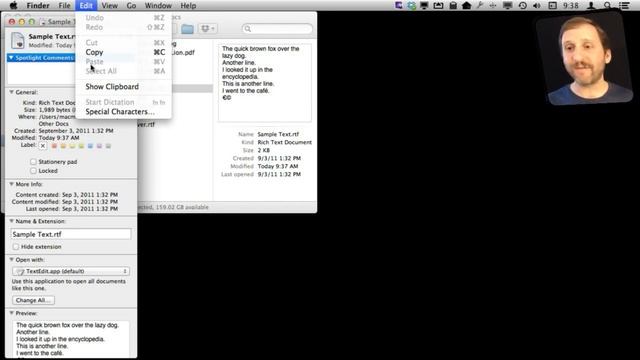Viewport: 640px width, 360px height.
Task: Collapse the General section triangle
Action: (x=11, y=92)
